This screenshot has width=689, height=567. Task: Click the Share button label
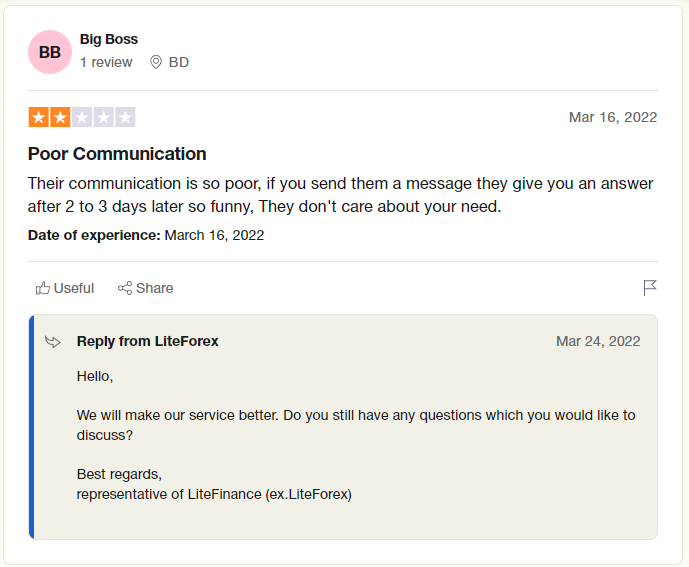(155, 288)
